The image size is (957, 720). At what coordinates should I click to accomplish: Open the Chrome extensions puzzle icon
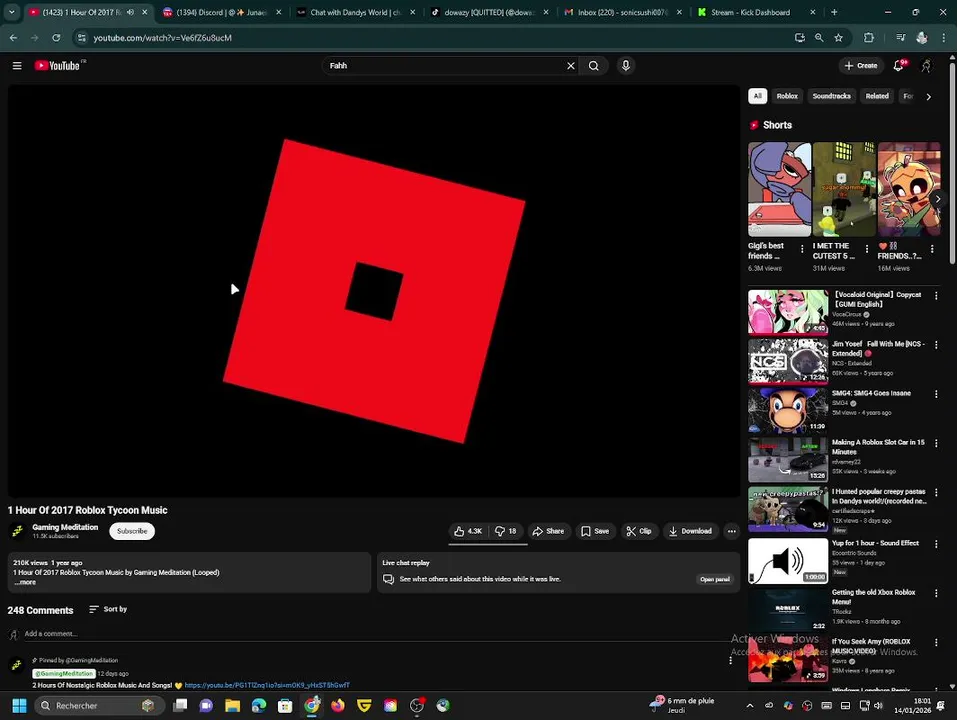(869, 37)
